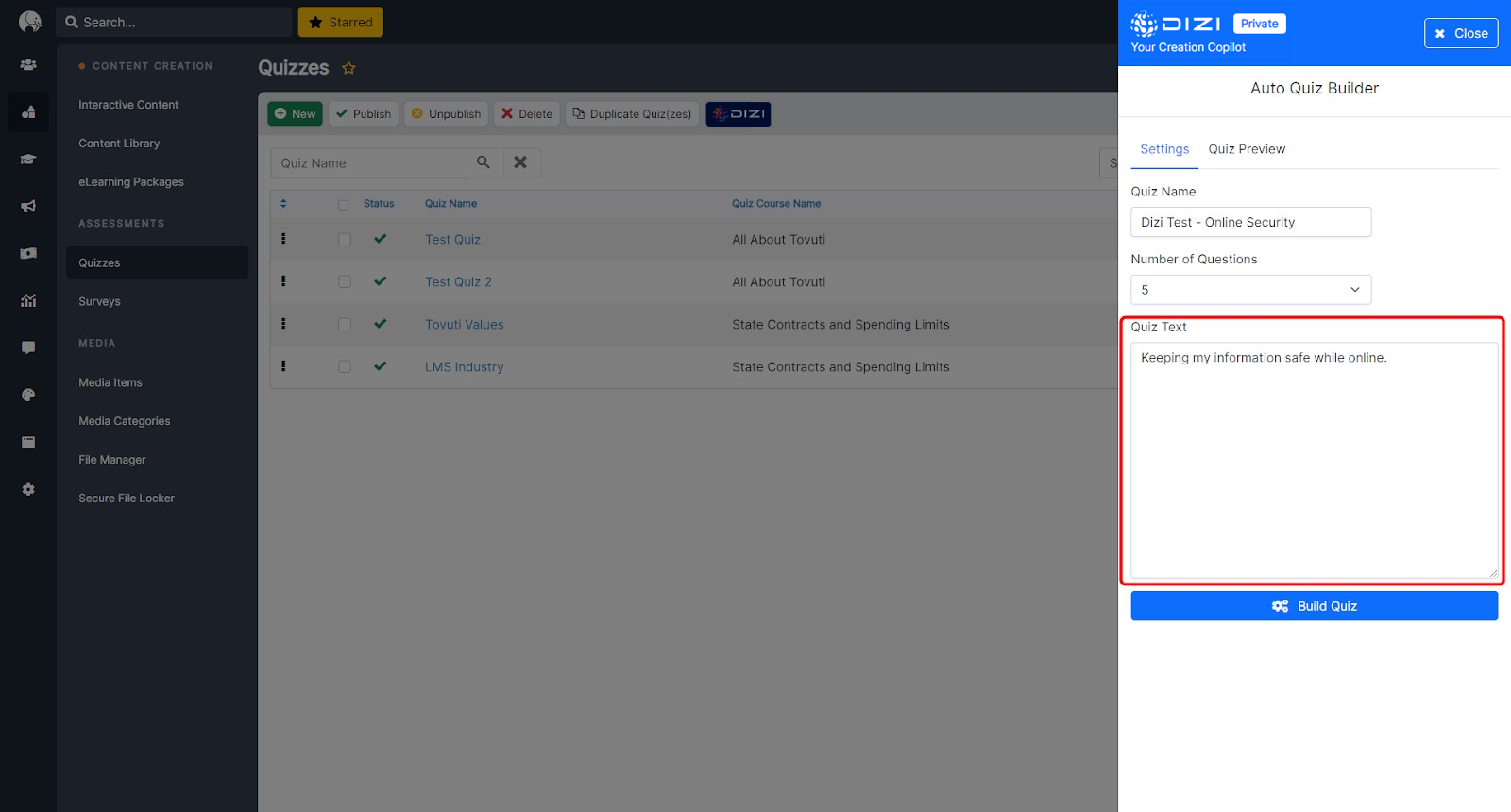The image size is (1511, 812).
Task: Open the chart reports sidebar icon
Action: click(x=28, y=300)
